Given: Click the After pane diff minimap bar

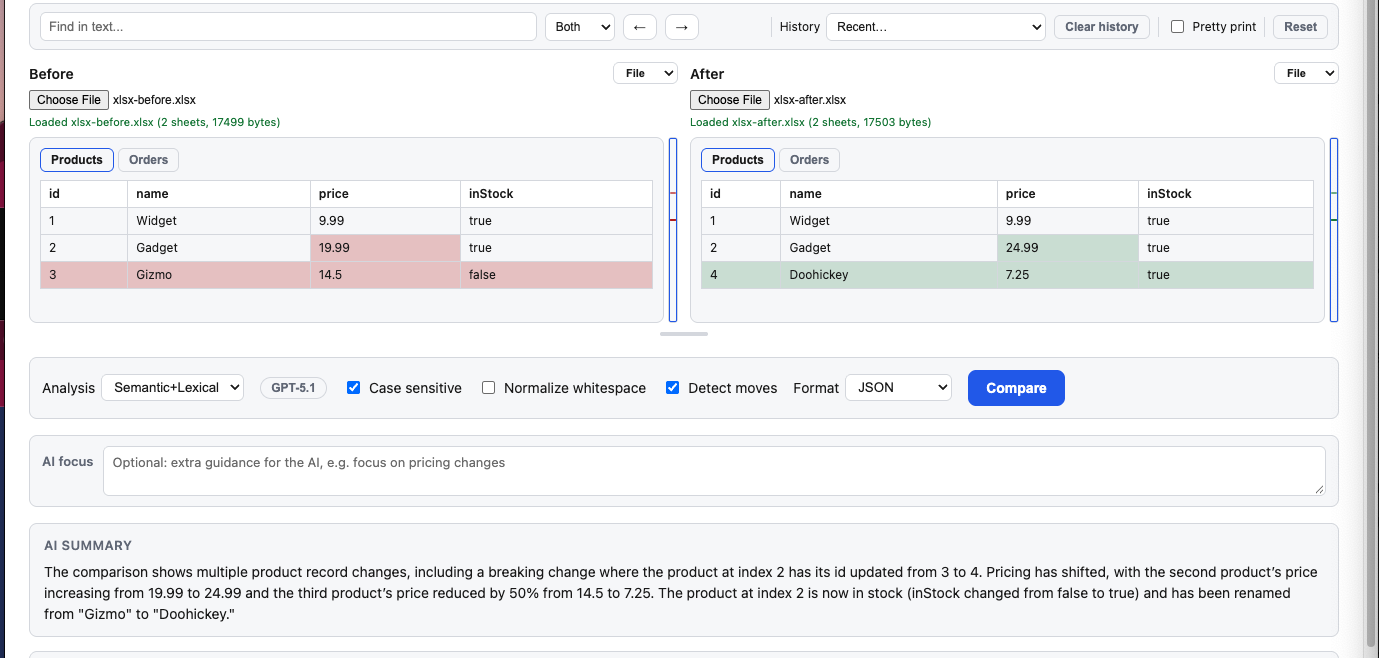Looking at the screenshot, I should tap(1334, 230).
